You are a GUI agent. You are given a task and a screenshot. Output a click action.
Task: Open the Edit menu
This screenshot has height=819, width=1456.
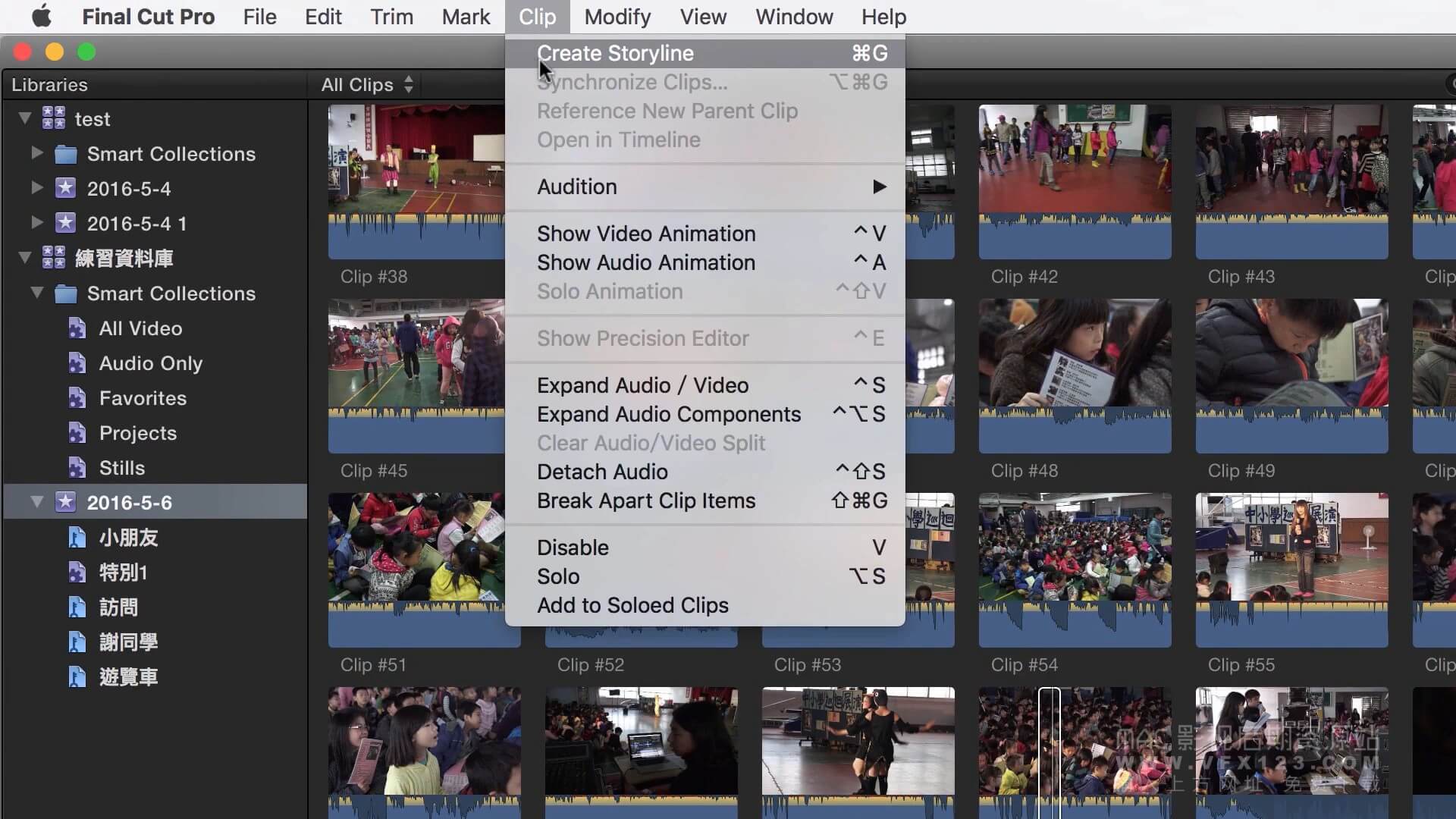coord(323,17)
